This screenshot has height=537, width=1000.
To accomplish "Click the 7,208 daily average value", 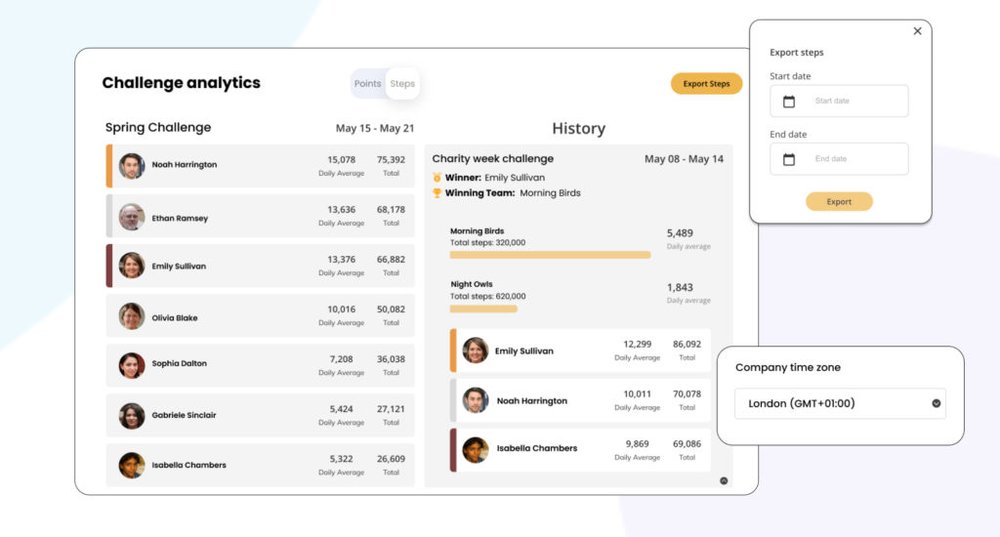I will click(341, 359).
